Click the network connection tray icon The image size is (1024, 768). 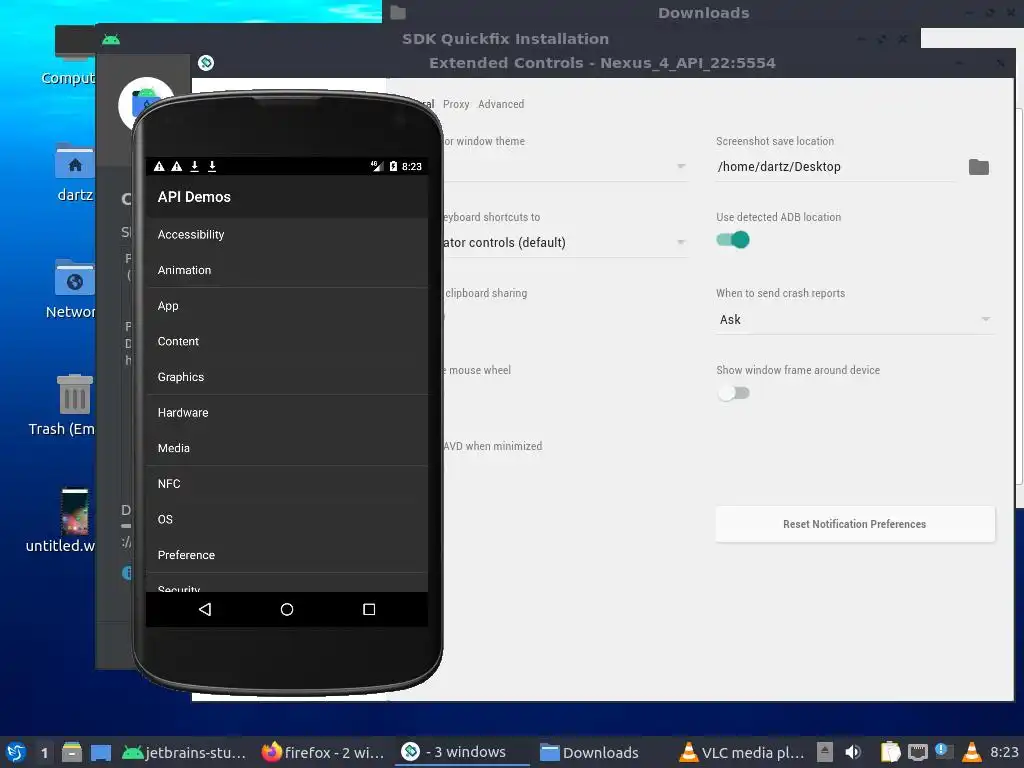tap(918, 752)
